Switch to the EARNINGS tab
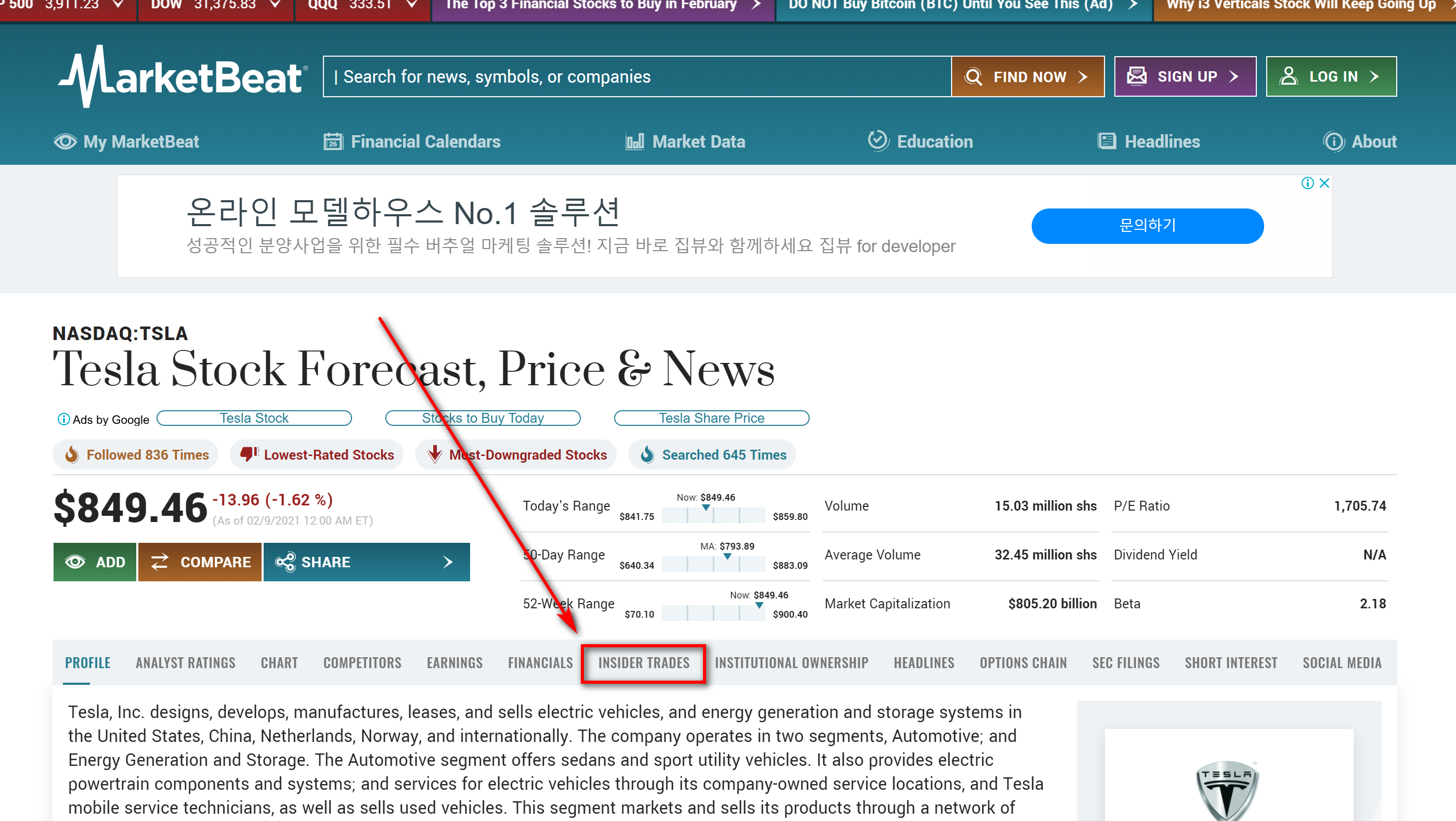1456x821 pixels. [454, 663]
